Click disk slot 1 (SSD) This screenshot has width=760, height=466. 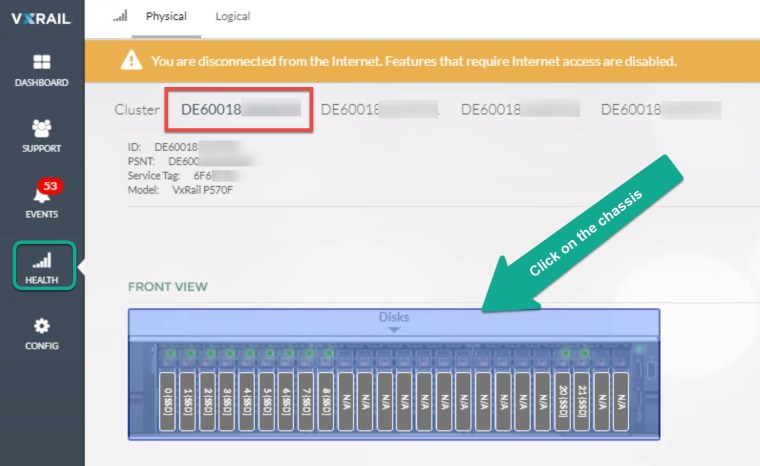pyautogui.click(x=187, y=402)
